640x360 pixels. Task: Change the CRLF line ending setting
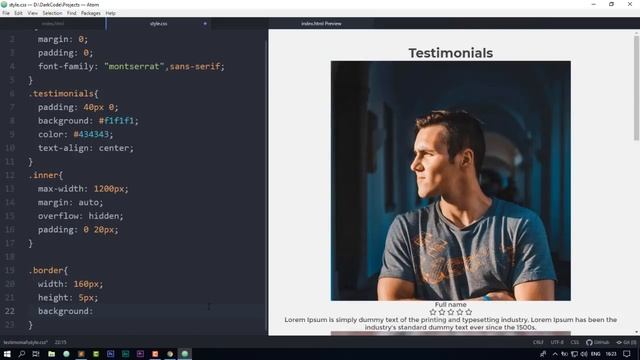tap(538, 342)
